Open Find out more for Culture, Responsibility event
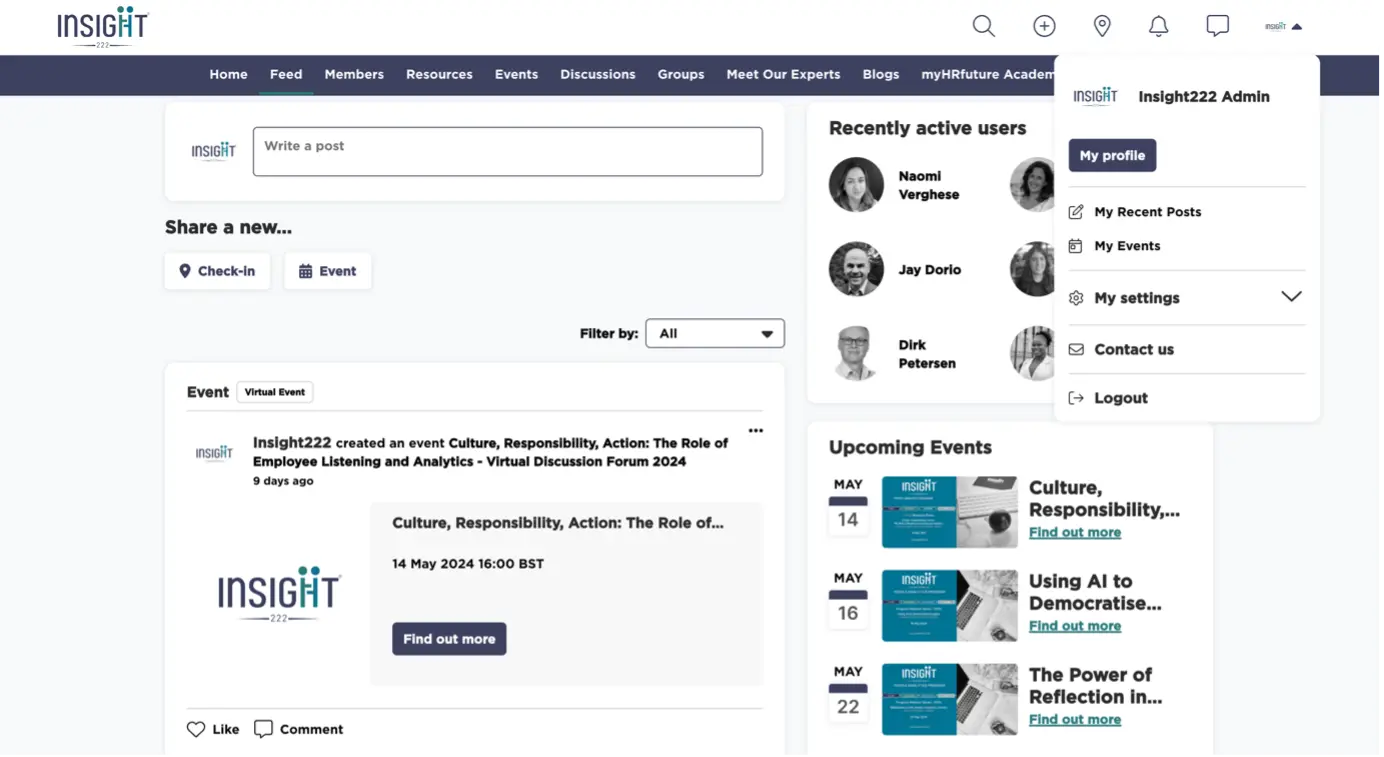 point(1075,533)
